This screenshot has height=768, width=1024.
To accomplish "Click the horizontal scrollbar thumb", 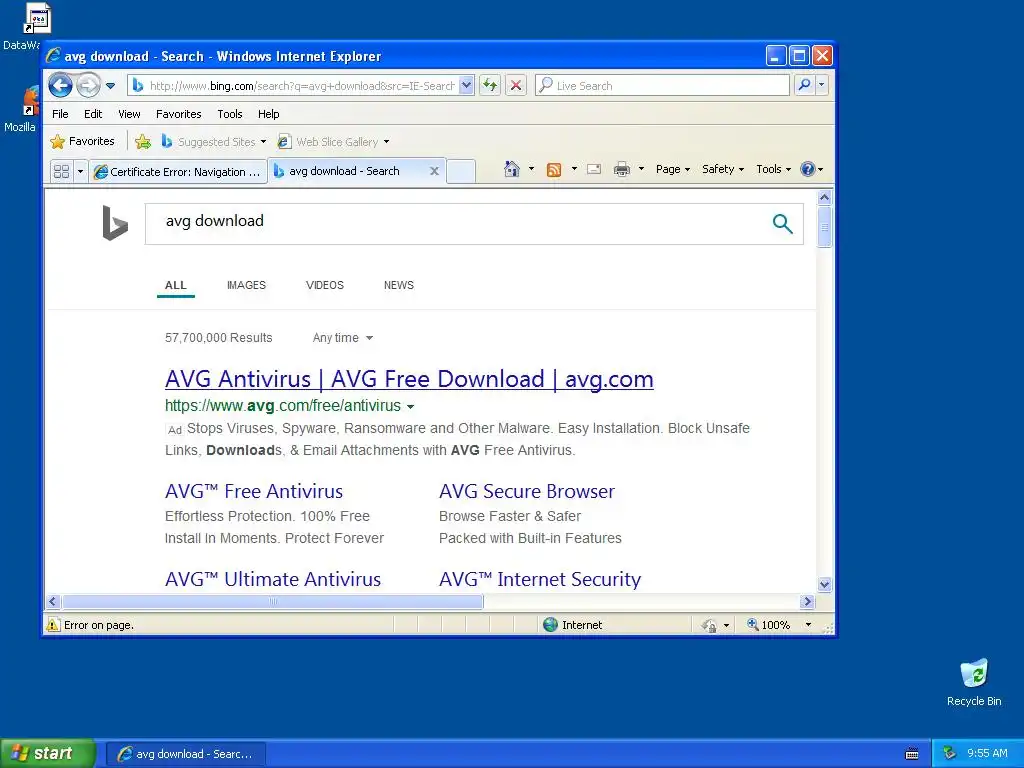I will click(x=272, y=601).
